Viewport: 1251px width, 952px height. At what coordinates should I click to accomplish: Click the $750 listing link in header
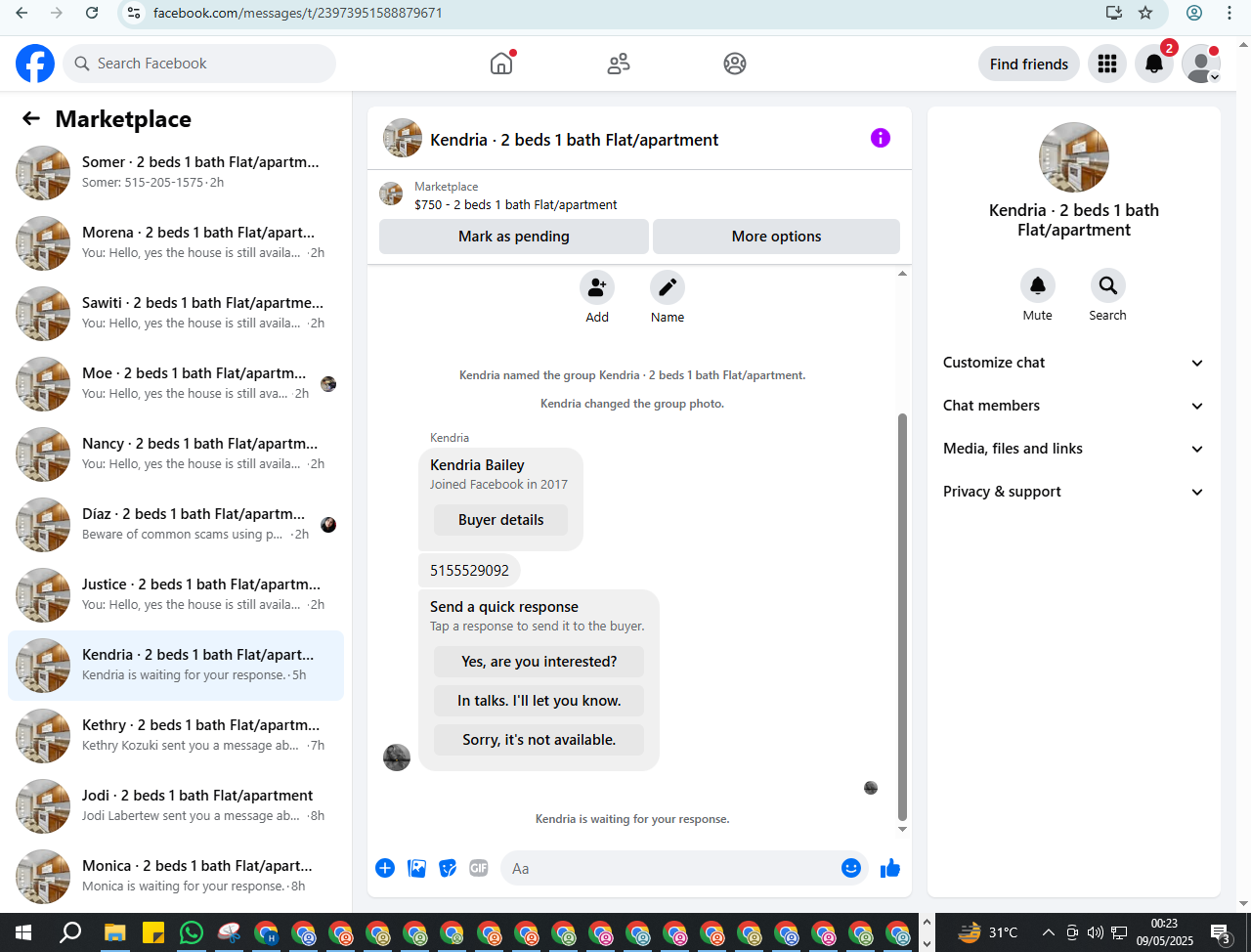click(516, 205)
